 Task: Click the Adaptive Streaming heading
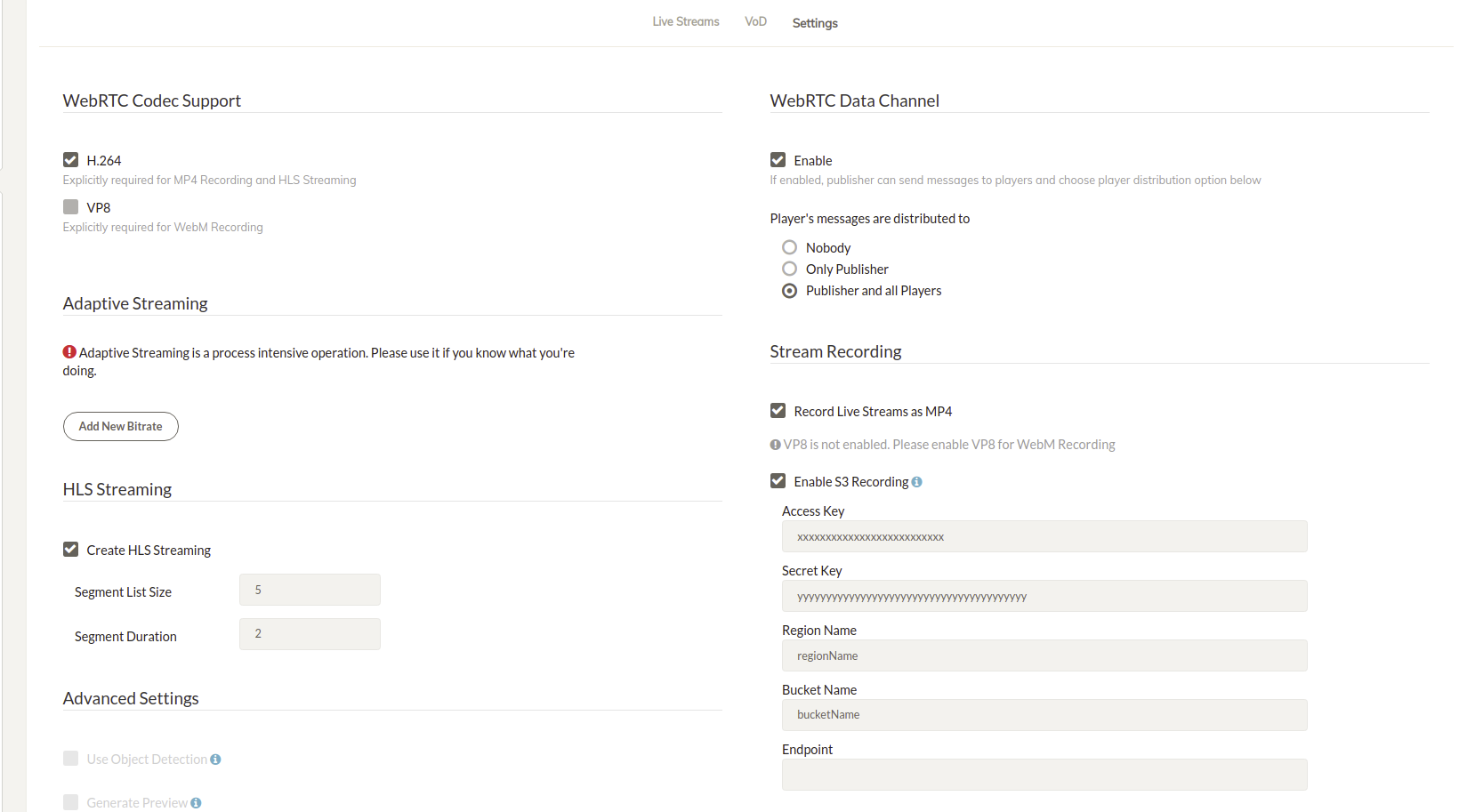pos(135,303)
